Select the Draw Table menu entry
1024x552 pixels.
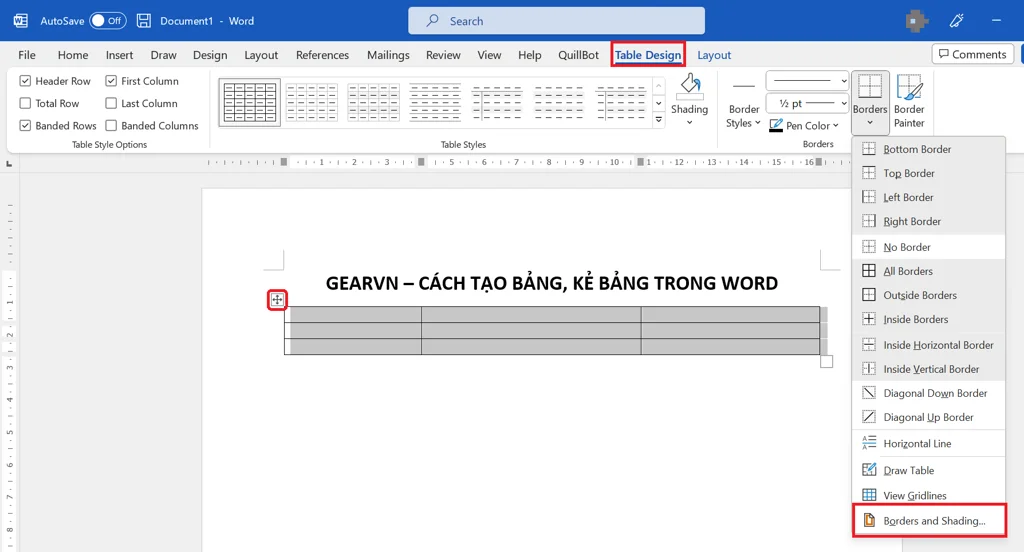click(x=929, y=470)
